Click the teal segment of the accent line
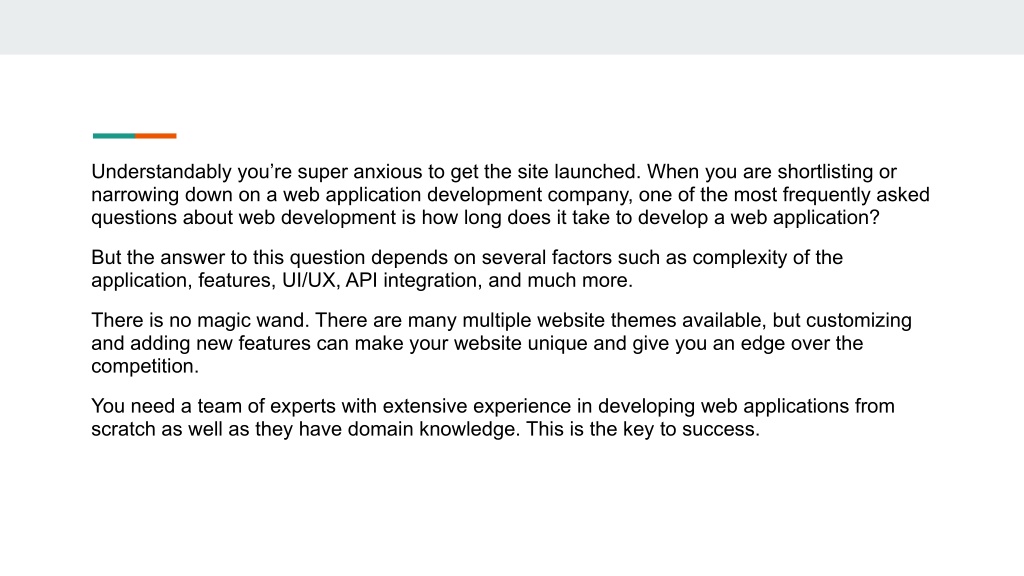The image size is (1024, 576). (x=114, y=136)
